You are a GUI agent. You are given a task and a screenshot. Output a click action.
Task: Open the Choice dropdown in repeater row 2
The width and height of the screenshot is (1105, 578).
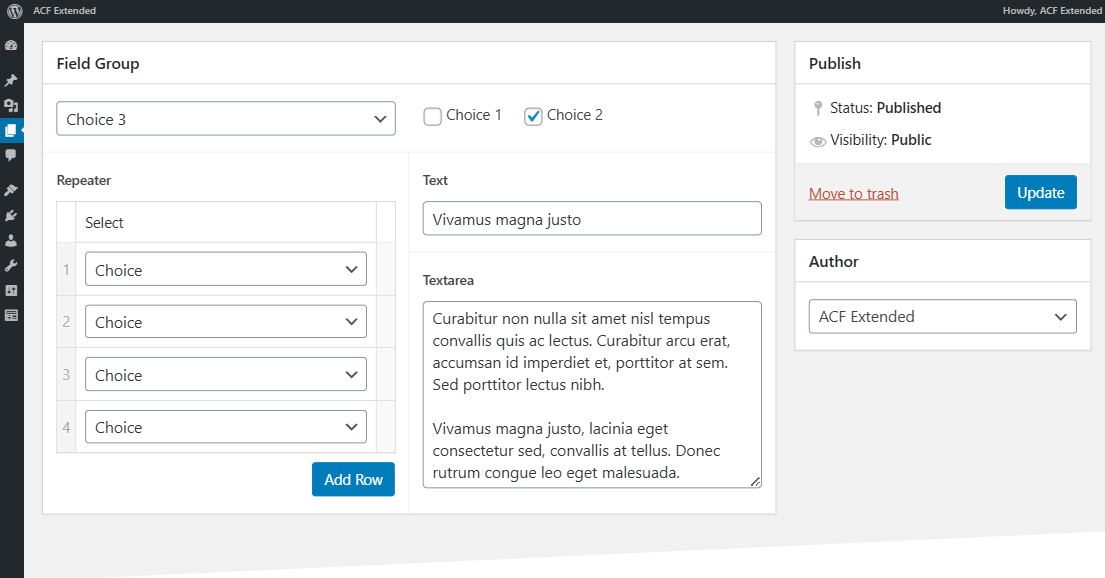tap(226, 321)
